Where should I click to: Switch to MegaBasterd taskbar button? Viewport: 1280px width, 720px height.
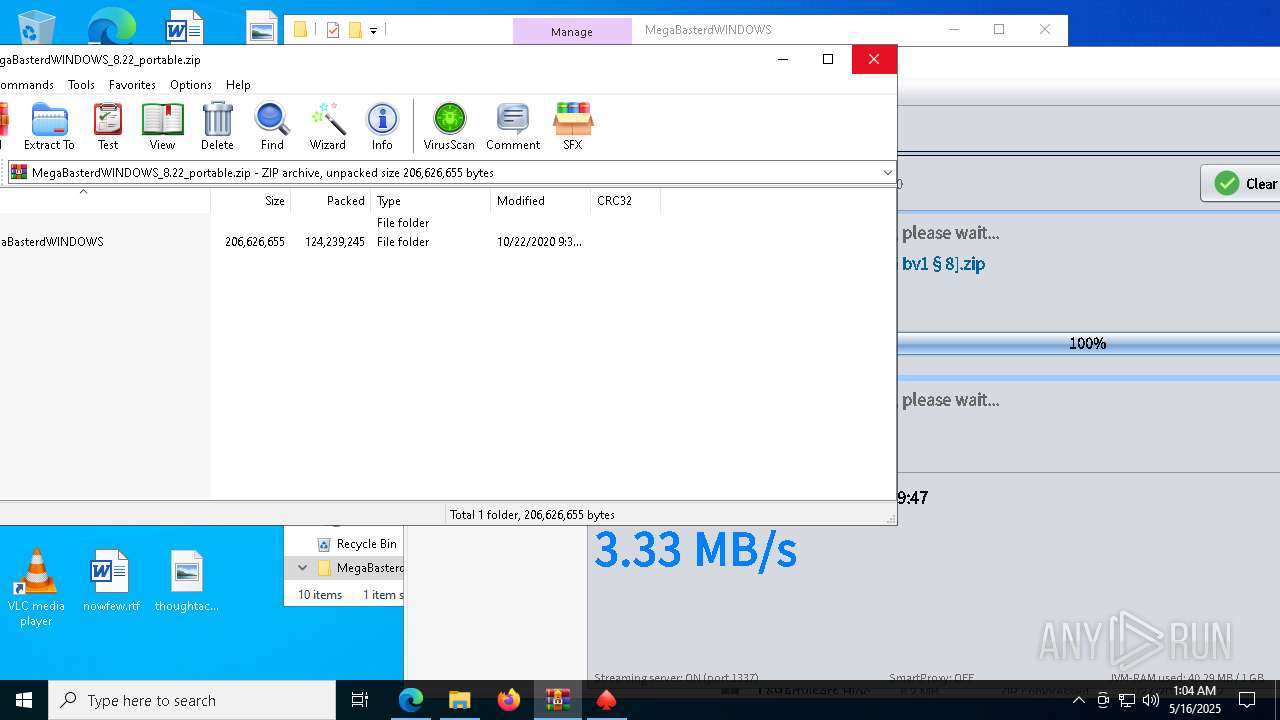606,700
